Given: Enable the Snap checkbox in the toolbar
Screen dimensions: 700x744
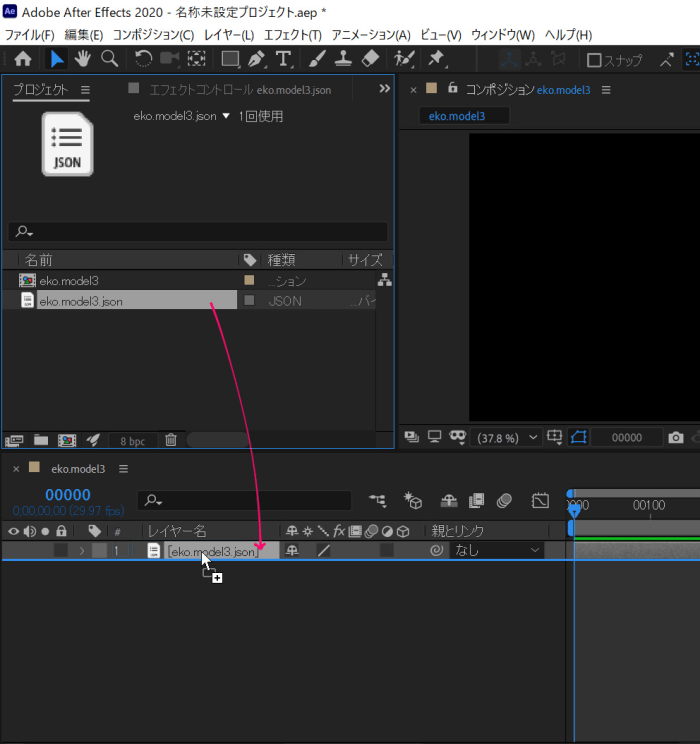Looking at the screenshot, I should [x=594, y=60].
